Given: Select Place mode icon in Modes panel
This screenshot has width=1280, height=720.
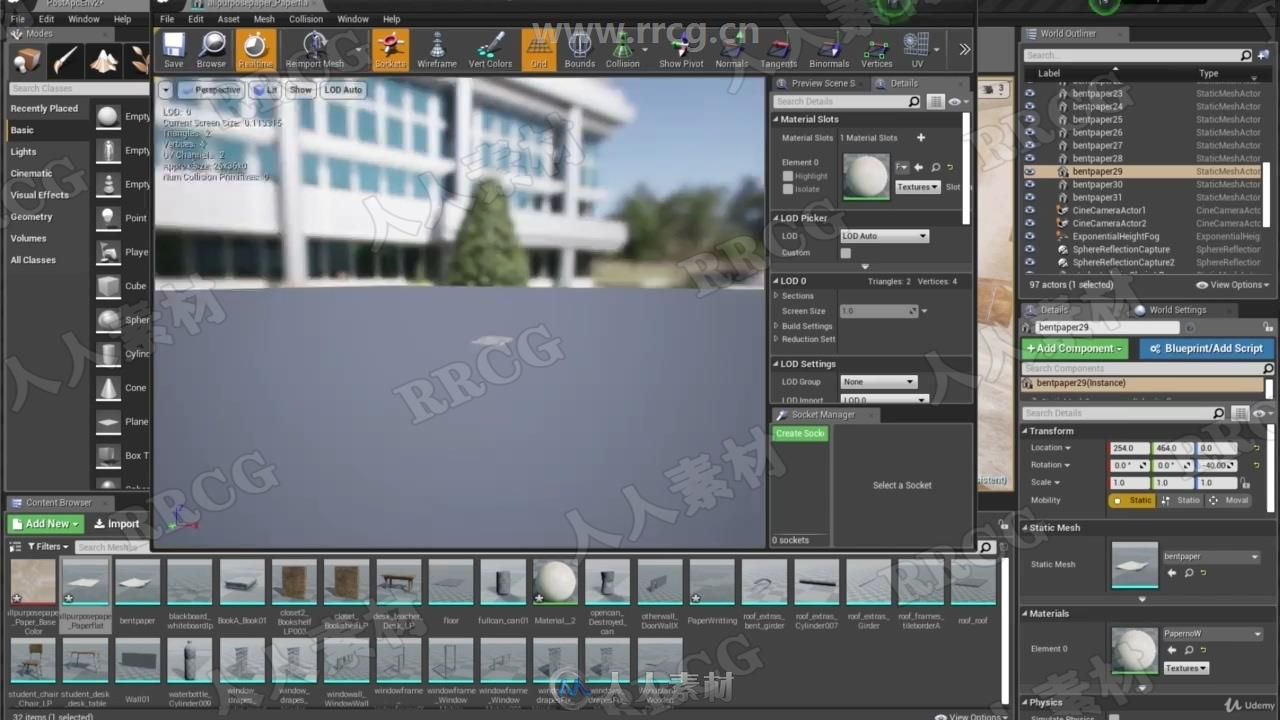Looking at the screenshot, I should pyautogui.click(x=28, y=61).
